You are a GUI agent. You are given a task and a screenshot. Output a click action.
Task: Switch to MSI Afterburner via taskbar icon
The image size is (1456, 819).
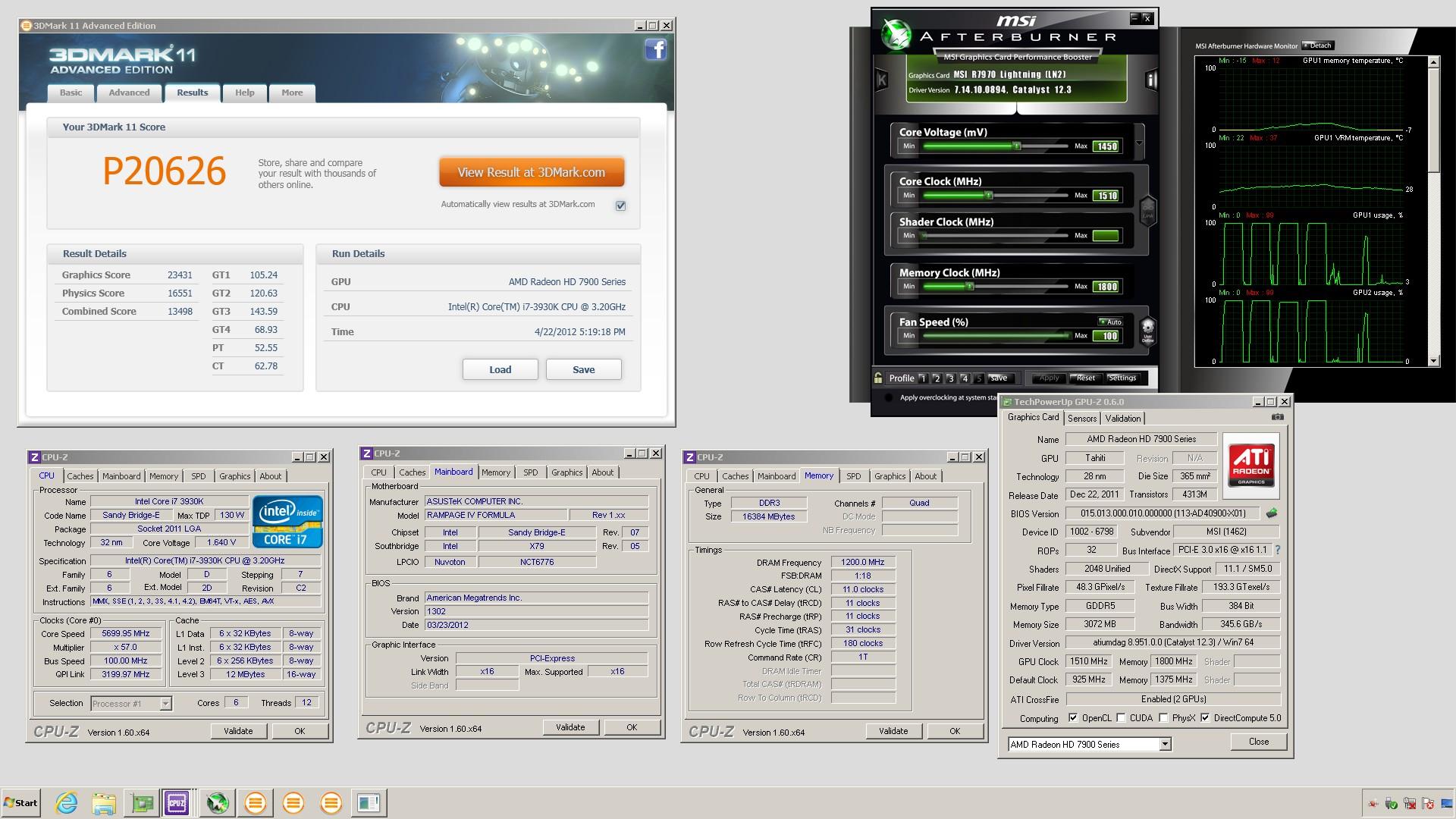[x=218, y=802]
